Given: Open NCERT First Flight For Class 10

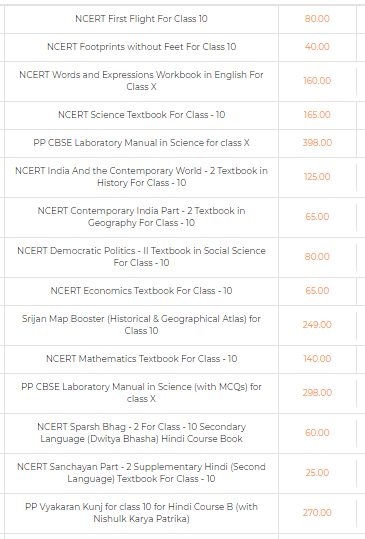Looking at the screenshot, I should click(141, 19).
